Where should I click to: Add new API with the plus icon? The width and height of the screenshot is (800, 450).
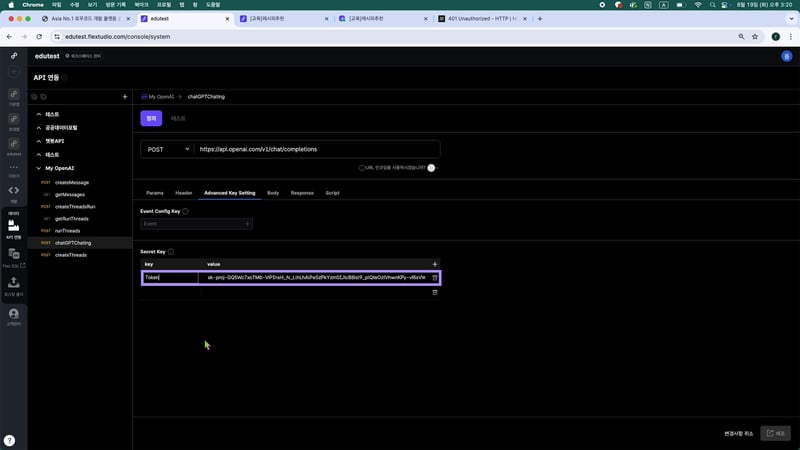[x=124, y=97]
